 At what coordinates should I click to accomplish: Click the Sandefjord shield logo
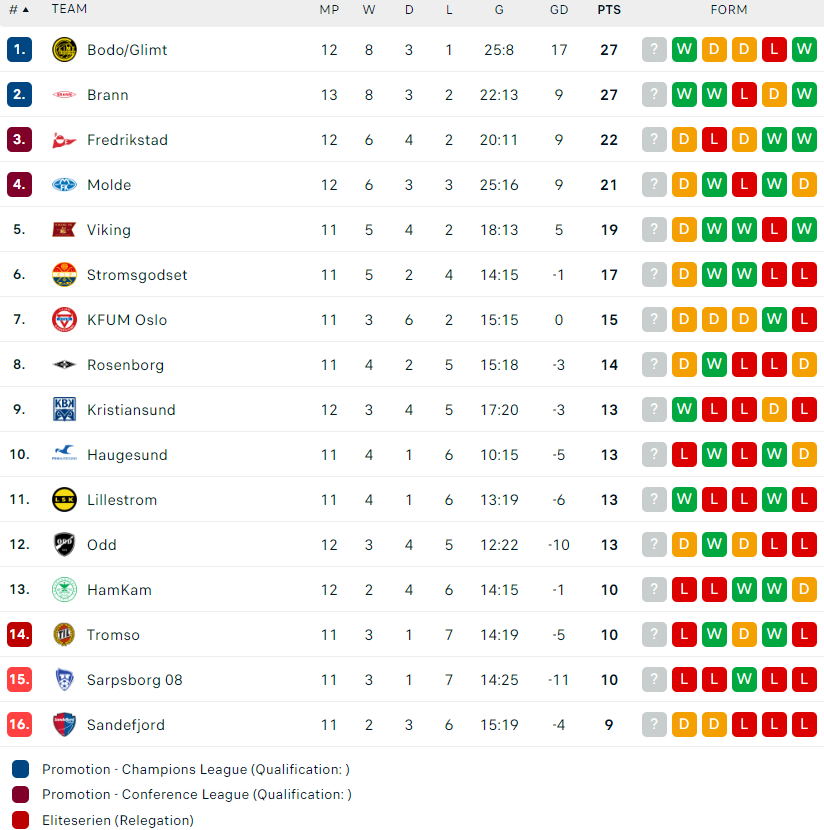point(64,725)
